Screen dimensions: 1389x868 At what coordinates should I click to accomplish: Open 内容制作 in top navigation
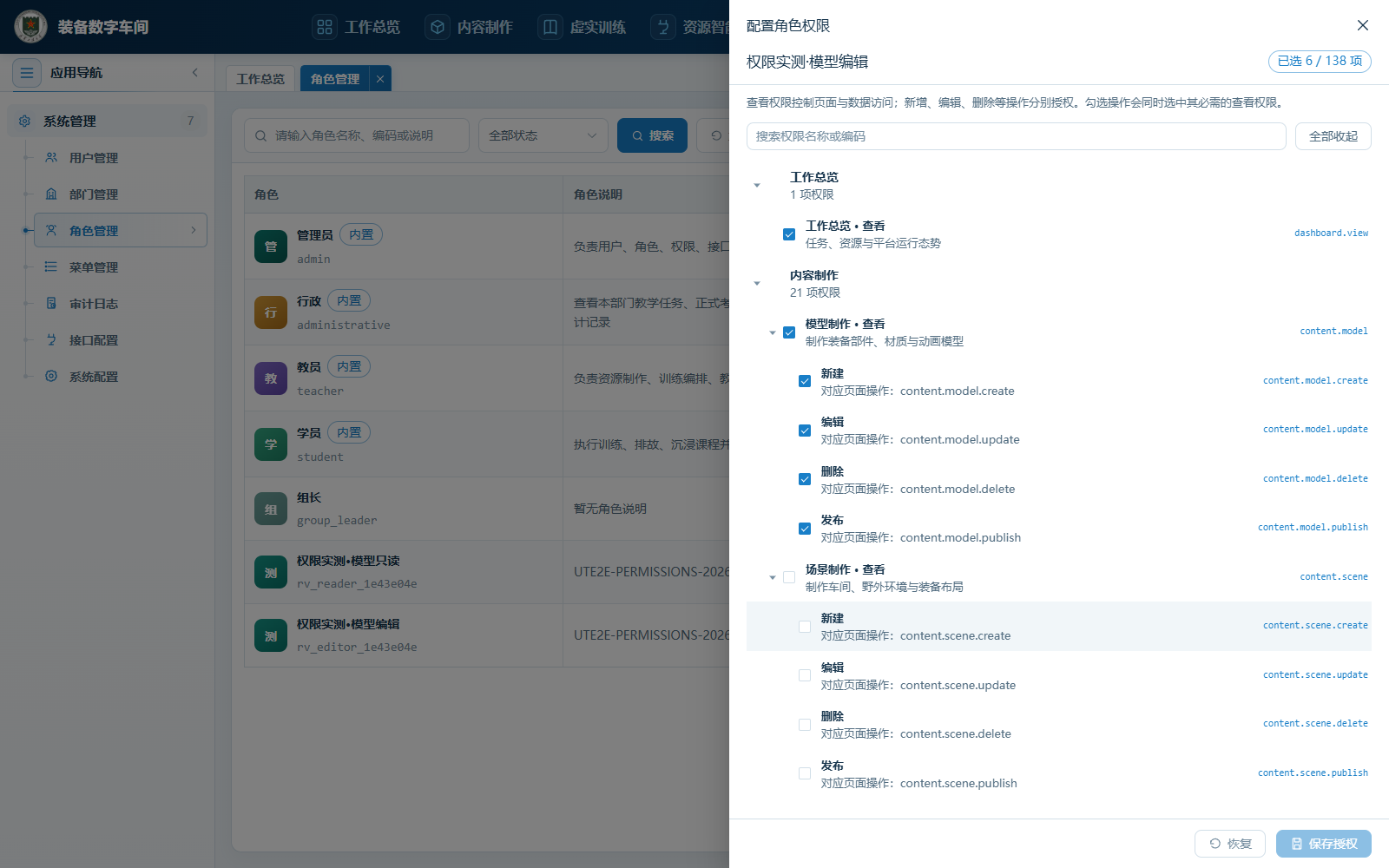coord(470,27)
